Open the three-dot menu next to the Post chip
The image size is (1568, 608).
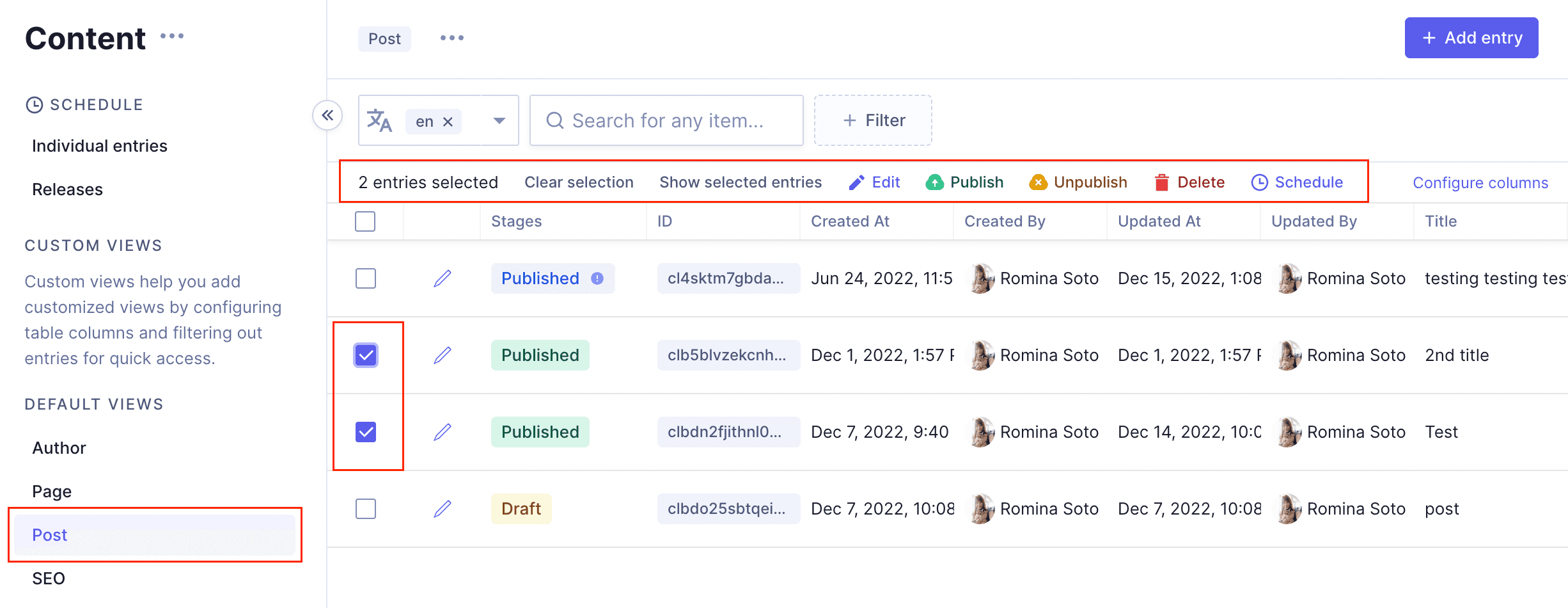[451, 38]
